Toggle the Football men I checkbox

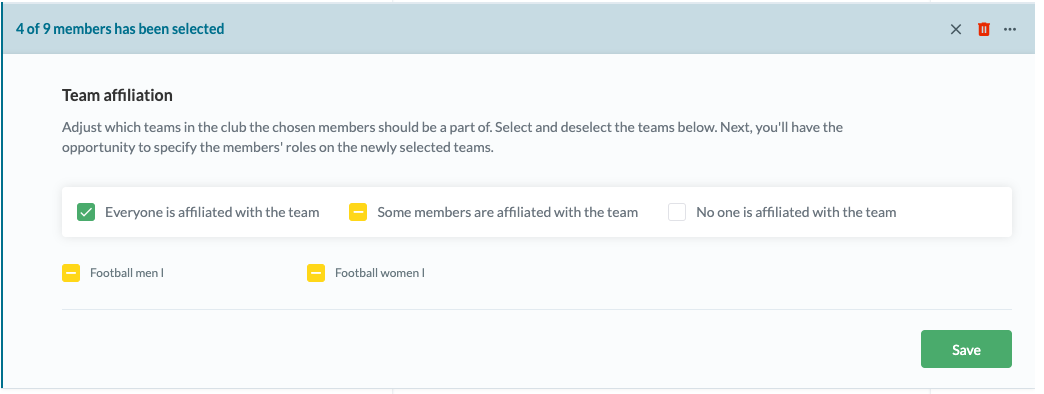pos(71,273)
